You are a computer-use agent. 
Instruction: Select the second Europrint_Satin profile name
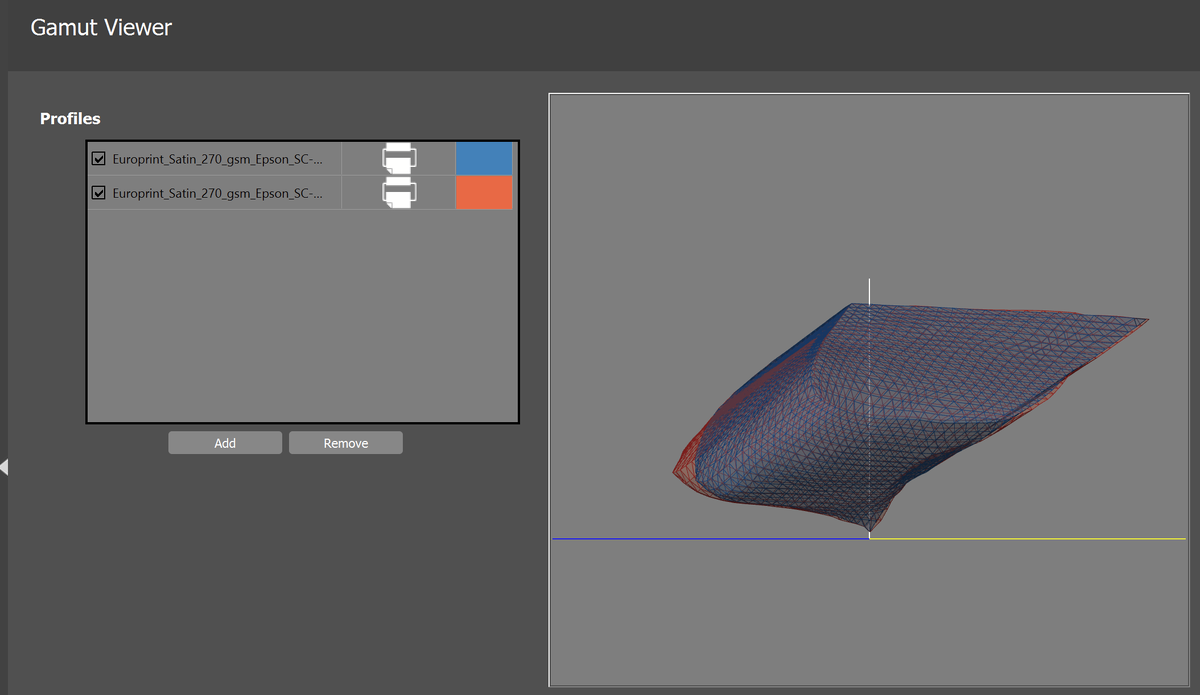point(217,193)
